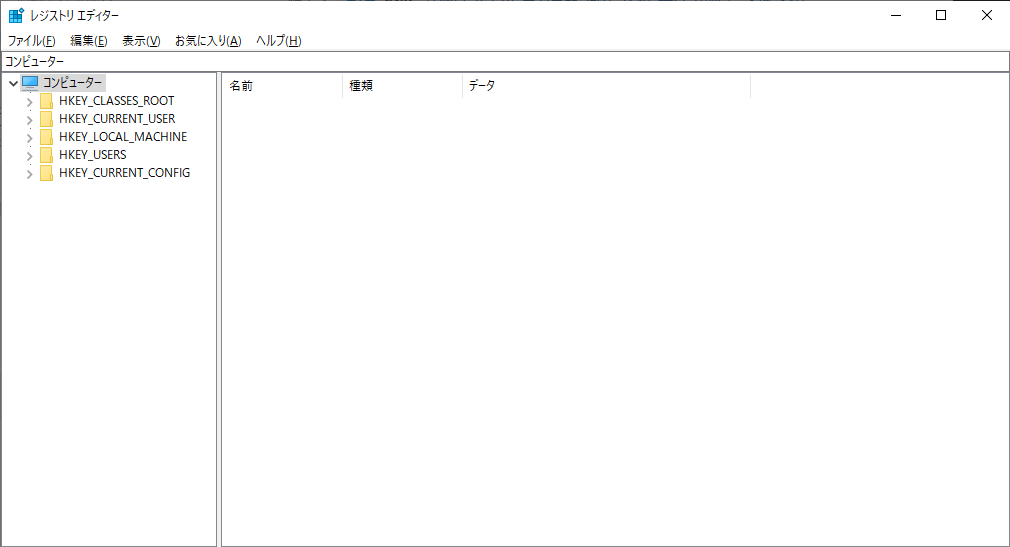Image resolution: width=1010 pixels, height=547 pixels.
Task: Click the HKEY_USERS folder icon
Action: (46, 155)
